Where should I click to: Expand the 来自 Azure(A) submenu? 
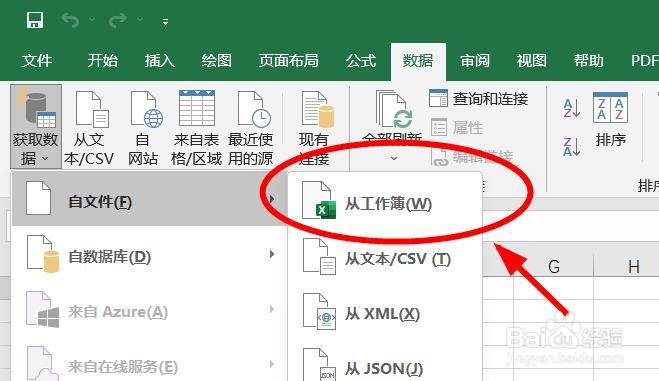(149, 310)
